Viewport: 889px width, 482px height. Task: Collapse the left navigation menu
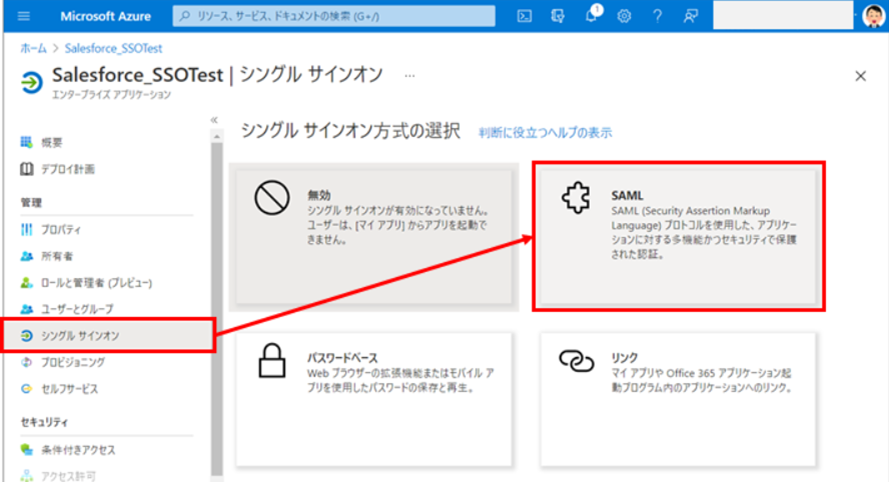pos(214,120)
